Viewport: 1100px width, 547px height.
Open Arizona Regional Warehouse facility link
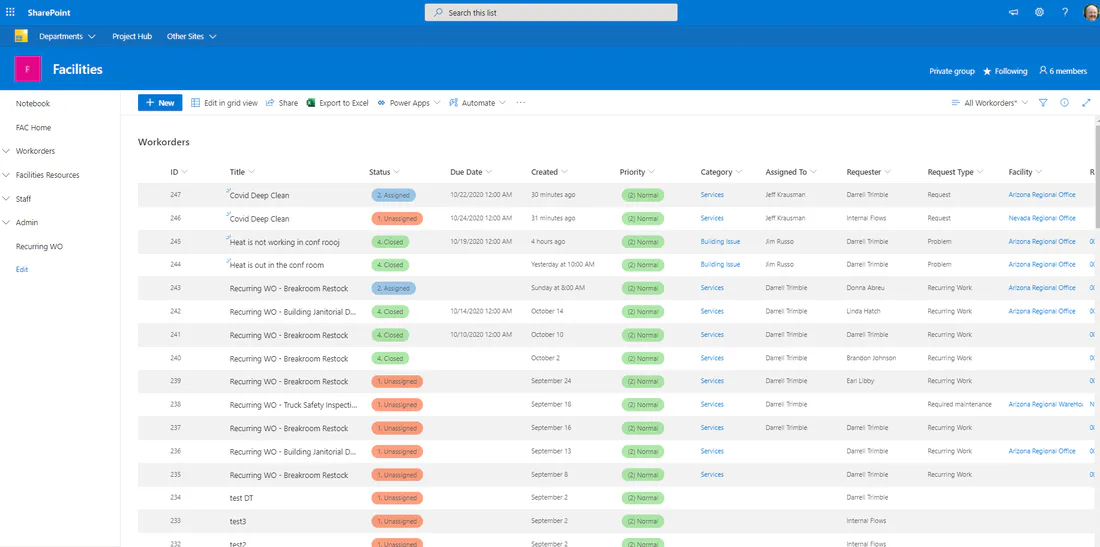click(1046, 405)
